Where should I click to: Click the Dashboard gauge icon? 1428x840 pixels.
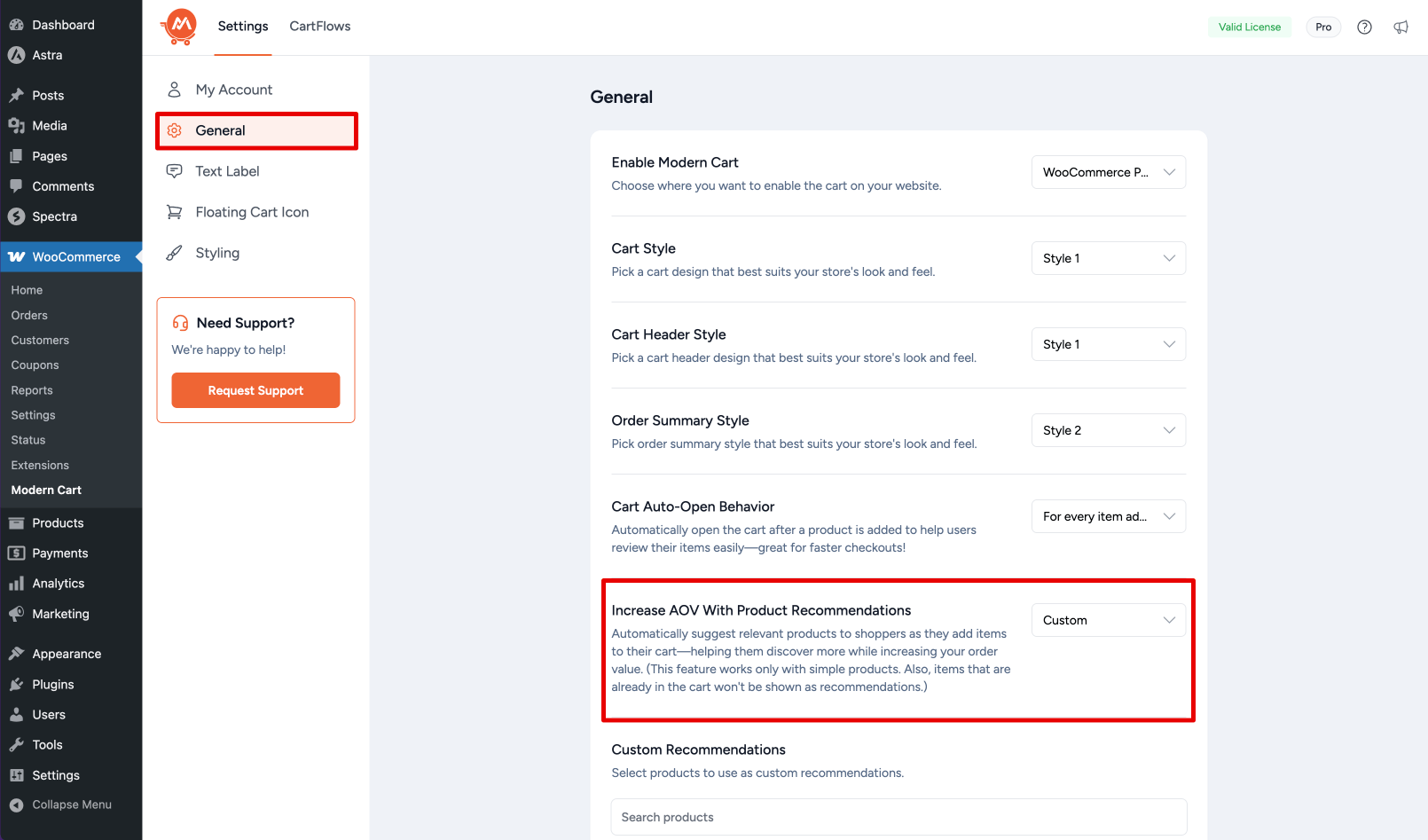(x=16, y=25)
